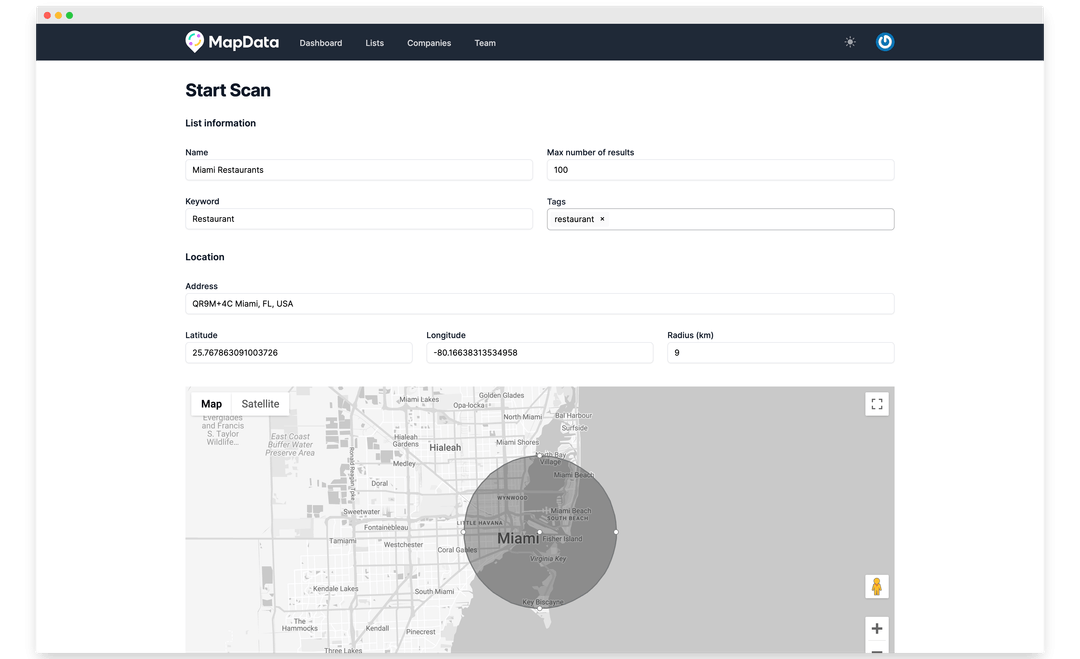Image resolution: width=1080 pixels, height=659 pixels.
Task: Open the Lists menu item
Action: coord(375,43)
